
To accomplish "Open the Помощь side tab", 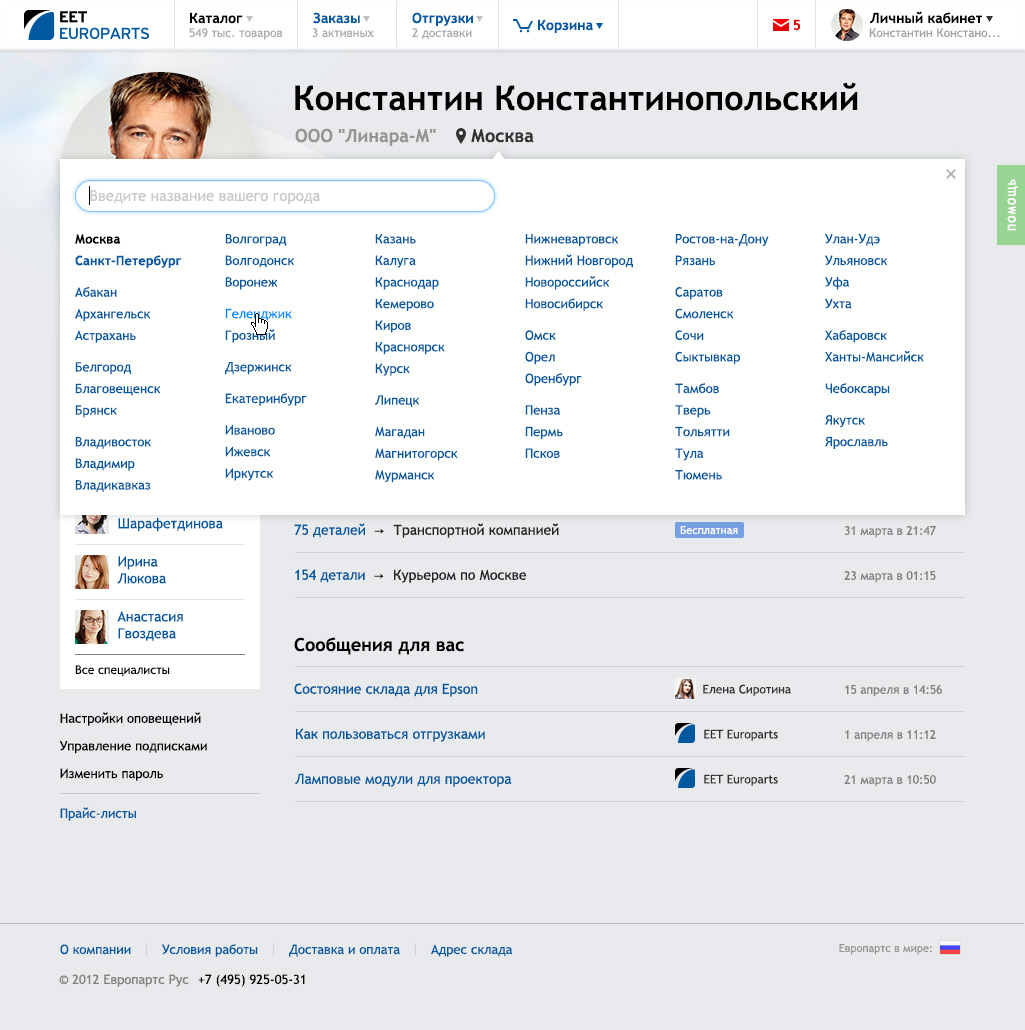I will coord(1010,205).
